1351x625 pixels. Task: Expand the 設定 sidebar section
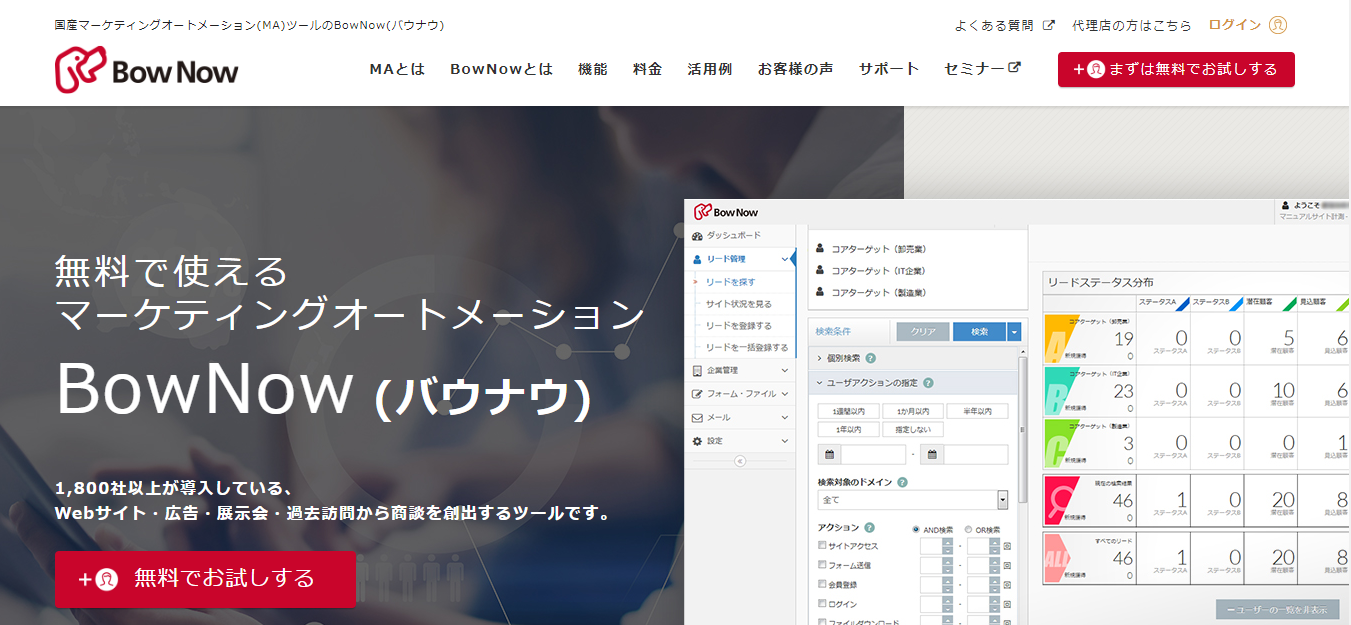[785, 440]
